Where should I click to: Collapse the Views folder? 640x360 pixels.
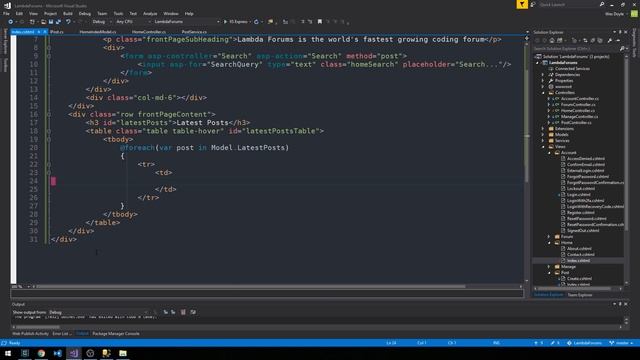pos(543,147)
